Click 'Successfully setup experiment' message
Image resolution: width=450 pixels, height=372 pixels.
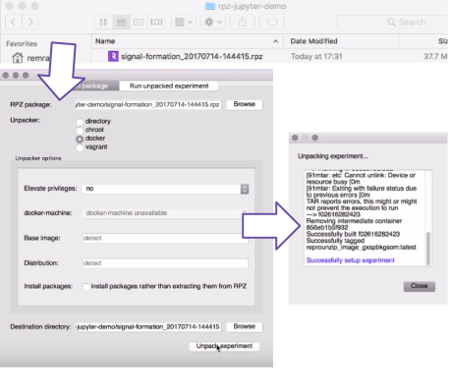point(350,260)
